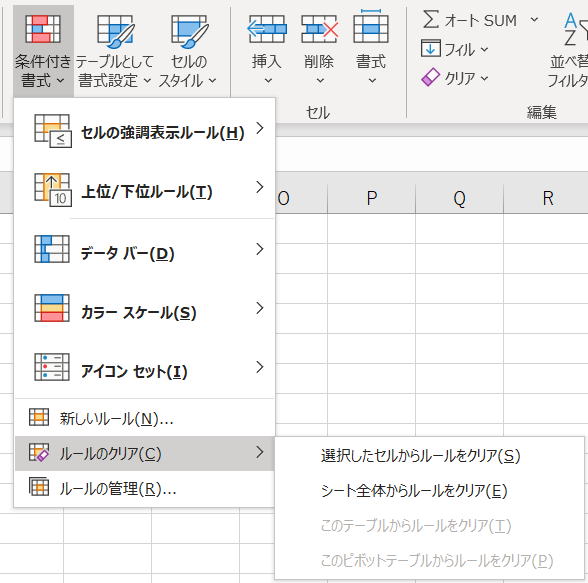The image size is (588, 583).
Task: Click the 書式 cells icon
Action: [x=371, y=27]
